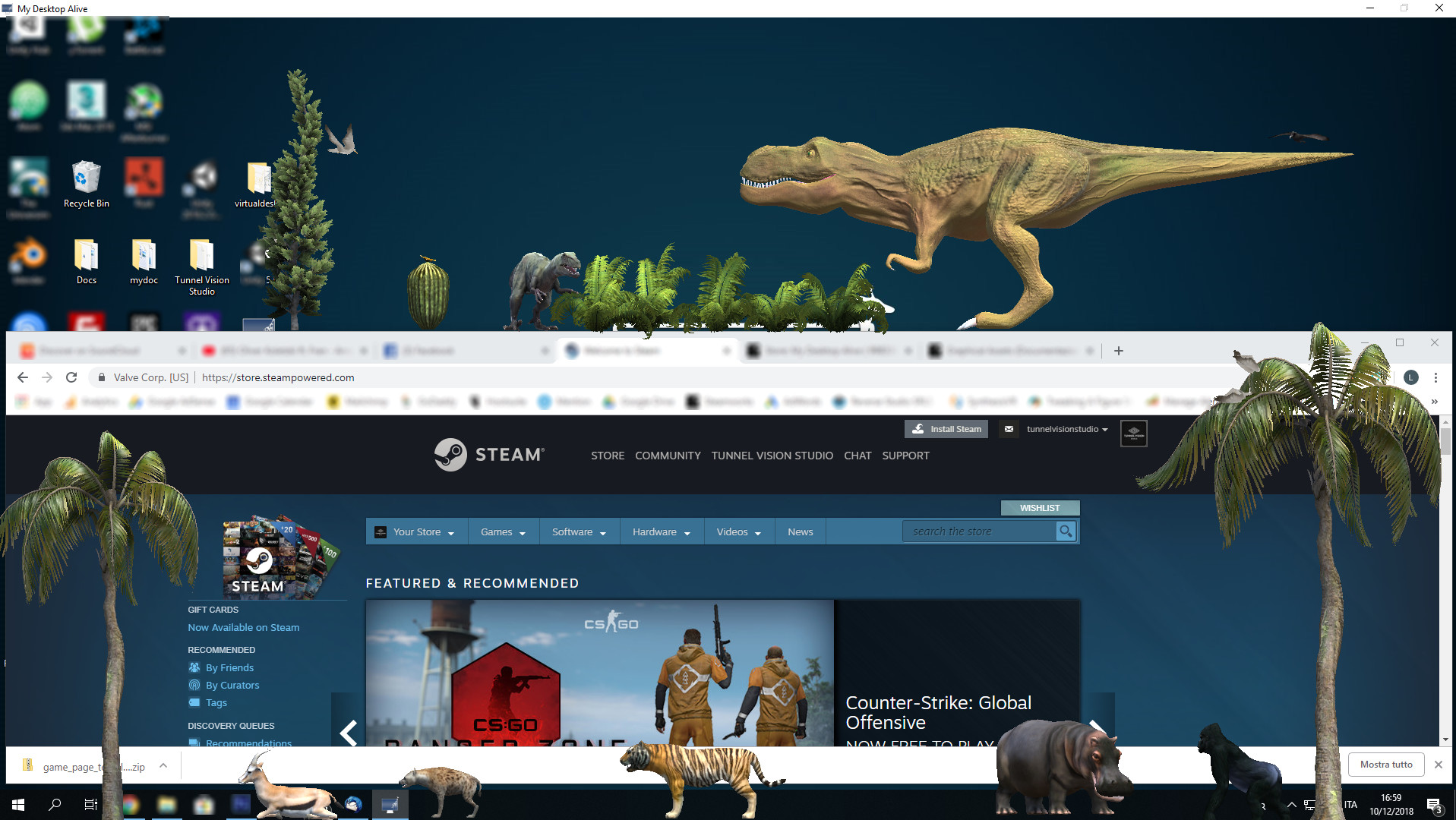Select the My Desktop Alive taskbar icon
The height and width of the screenshot is (820, 1456).
pyautogui.click(x=390, y=804)
